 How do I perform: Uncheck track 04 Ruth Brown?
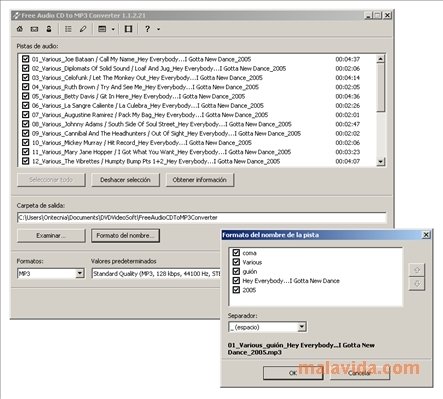25,87
